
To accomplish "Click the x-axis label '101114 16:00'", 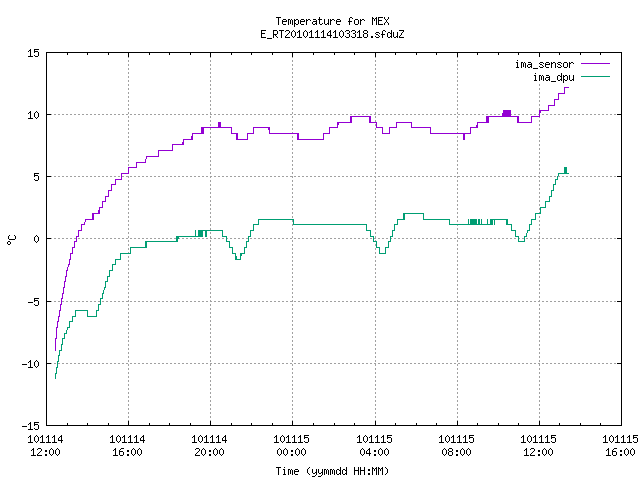I will (127, 446).
